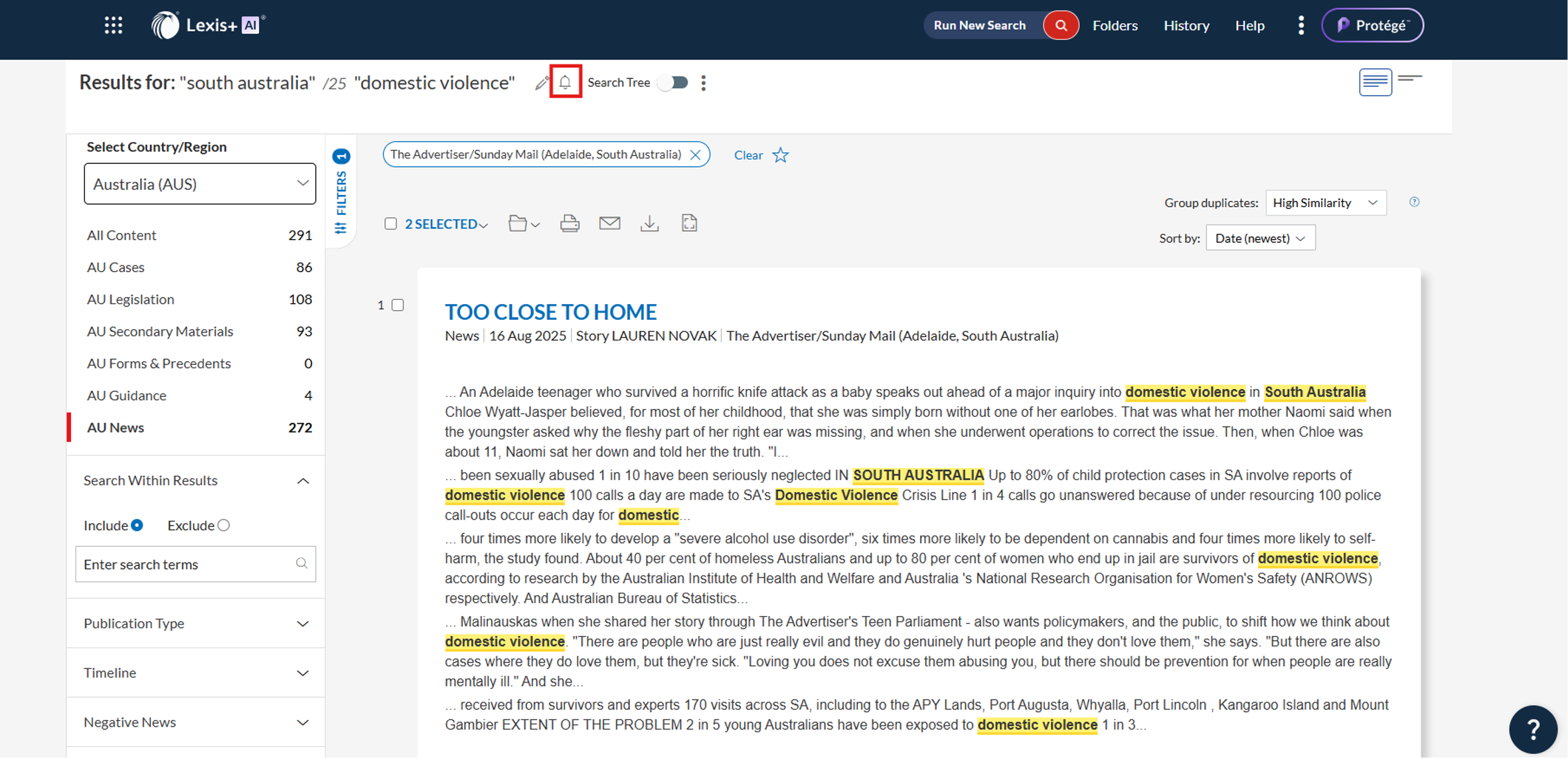Click the print results icon

tap(570, 224)
